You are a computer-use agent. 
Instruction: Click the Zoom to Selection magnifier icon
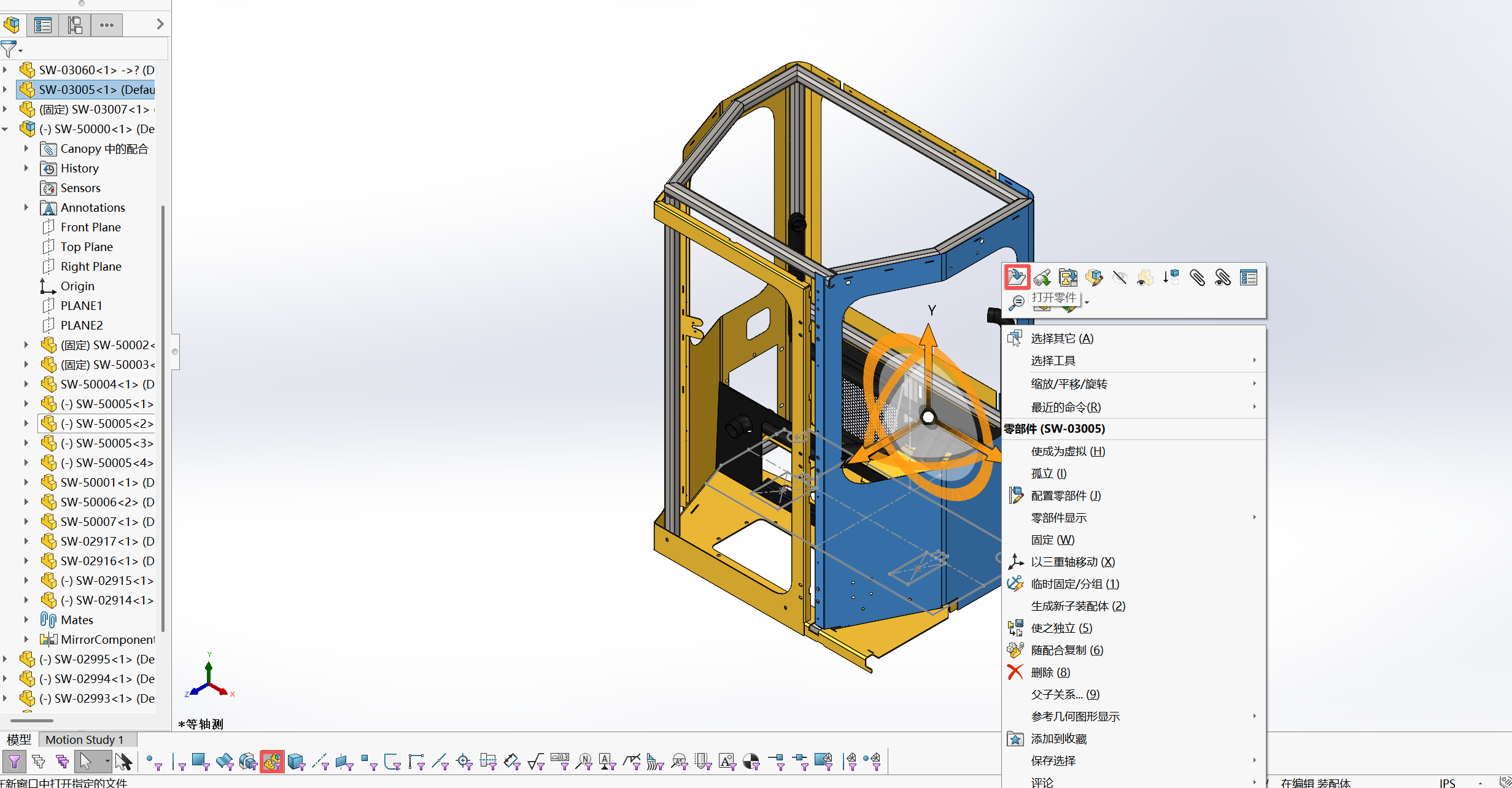1017,303
